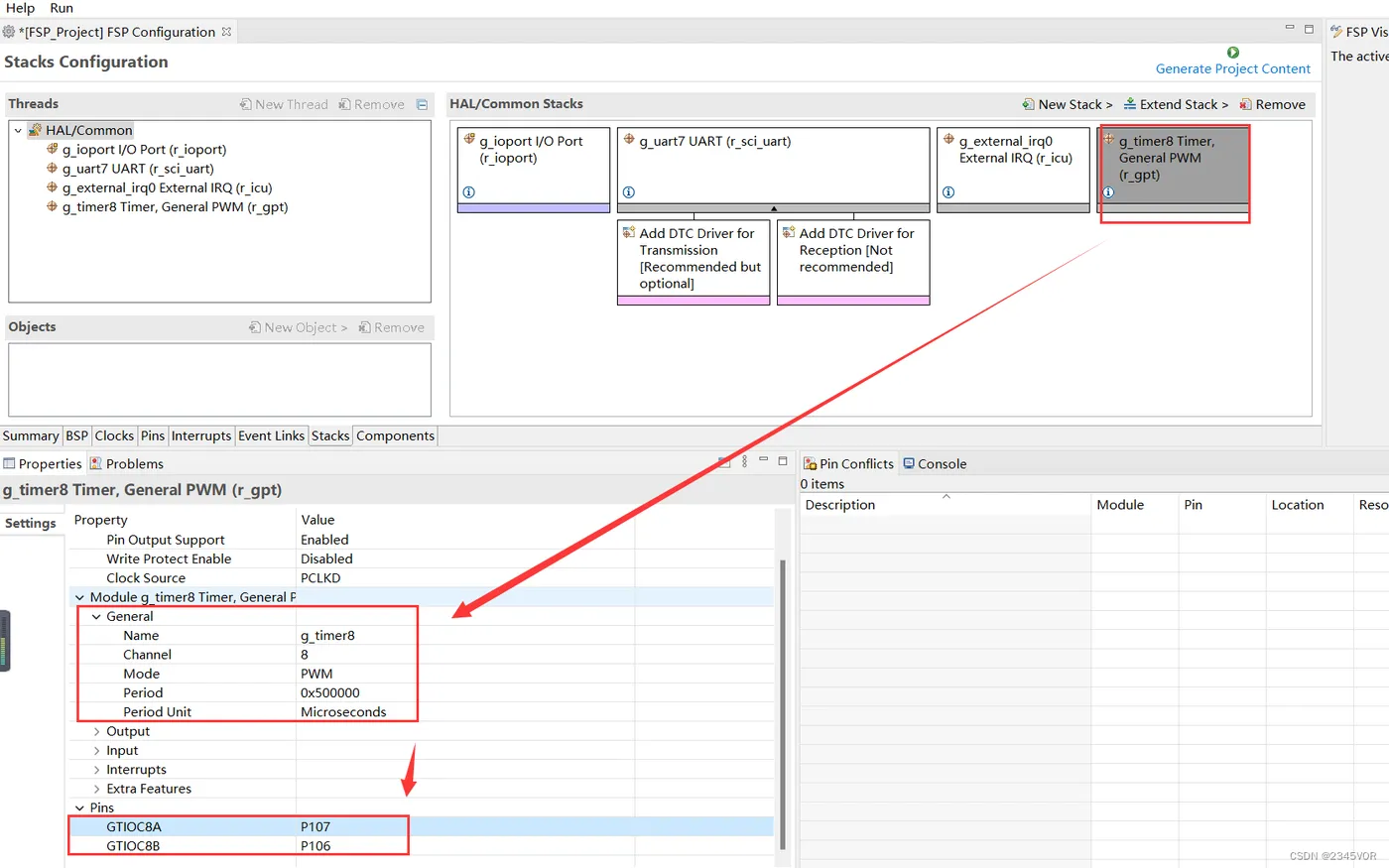Switch to the Clocks tab
This screenshot has width=1389, height=868.
(114, 435)
